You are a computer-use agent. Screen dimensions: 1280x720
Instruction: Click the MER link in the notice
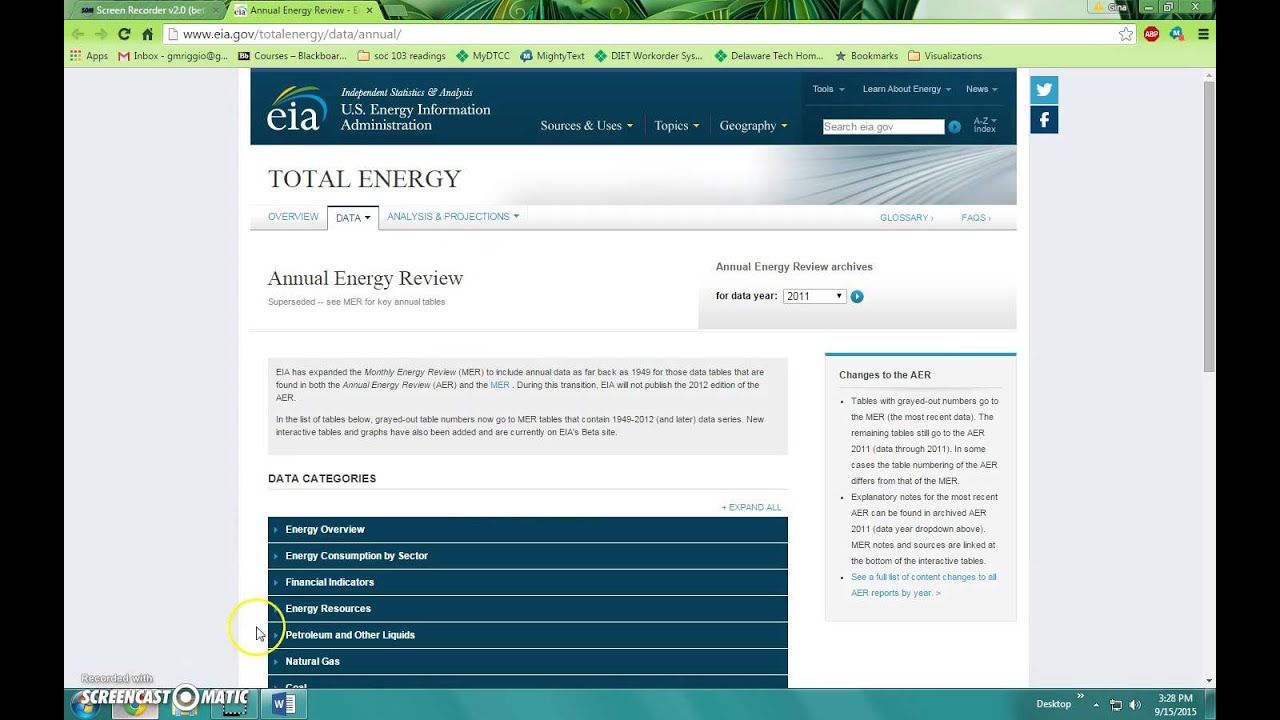(500, 385)
